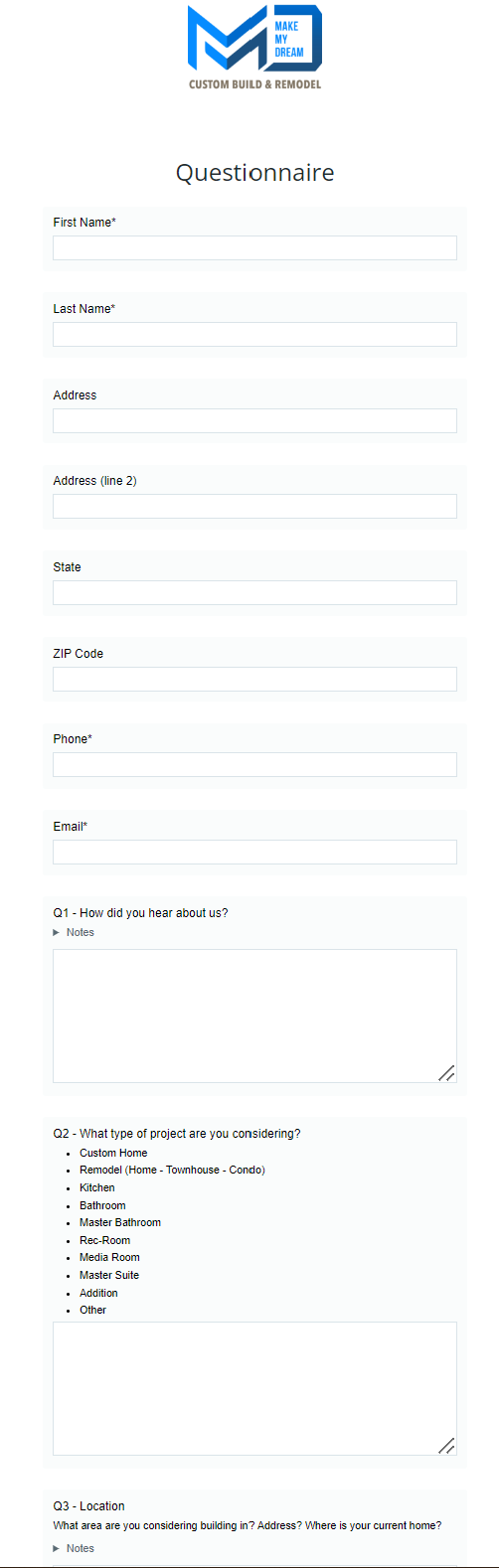Grab the Q2 textarea resize handle
Screen dimensions: 499x1568
[446, 1445]
